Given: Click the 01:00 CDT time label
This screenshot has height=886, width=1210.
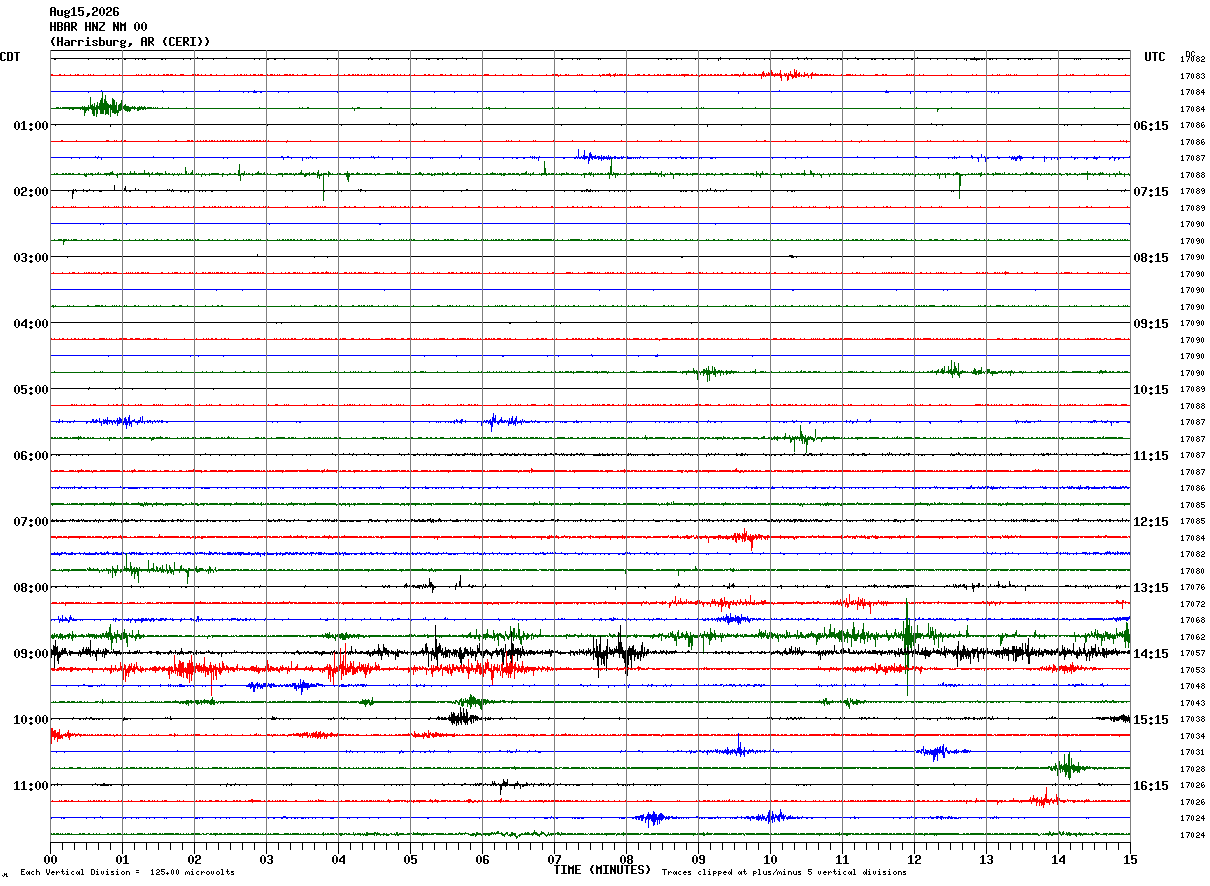Looking at the screenshot, I should tap(31, 126).
